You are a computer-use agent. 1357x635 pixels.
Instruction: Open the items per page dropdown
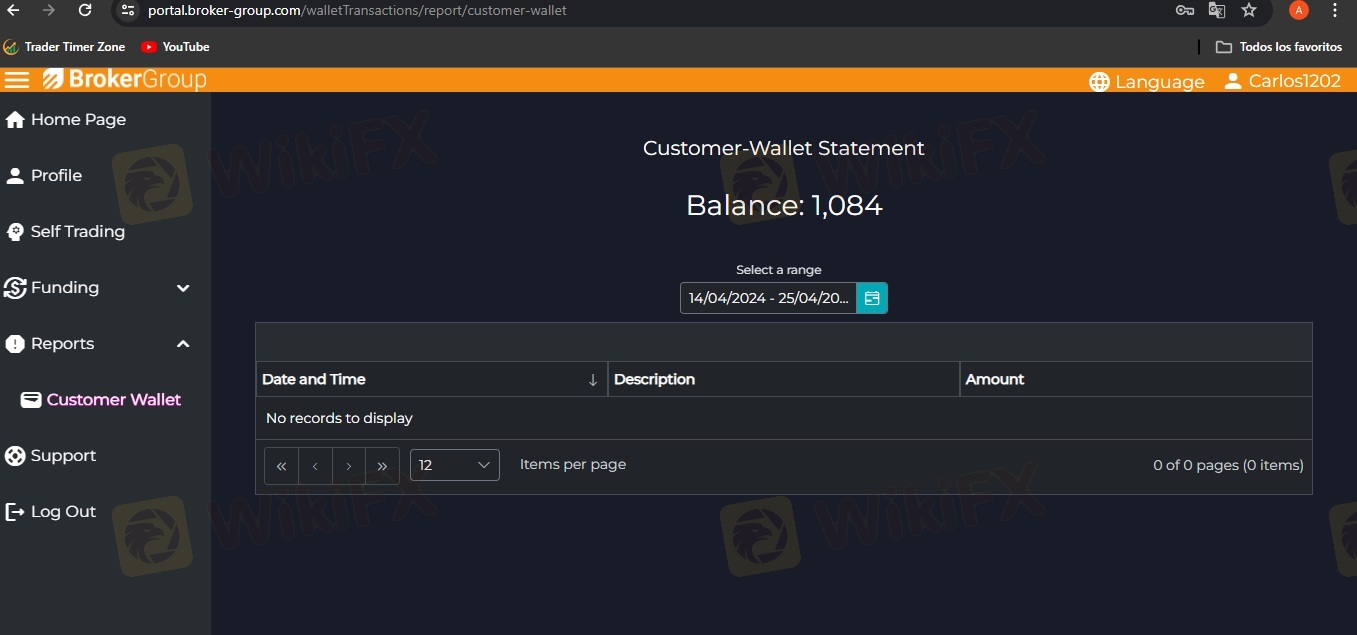tap(454, 465)
